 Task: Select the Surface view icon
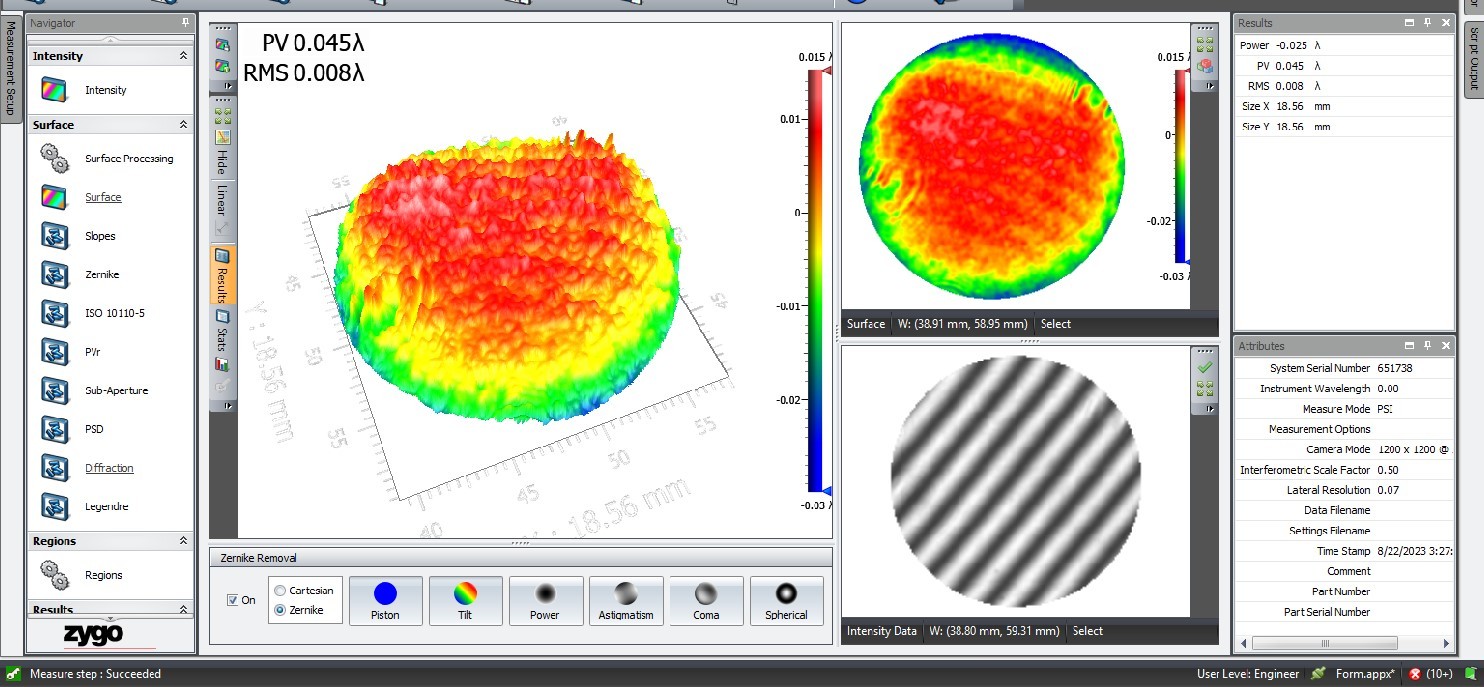coord(54,197)
